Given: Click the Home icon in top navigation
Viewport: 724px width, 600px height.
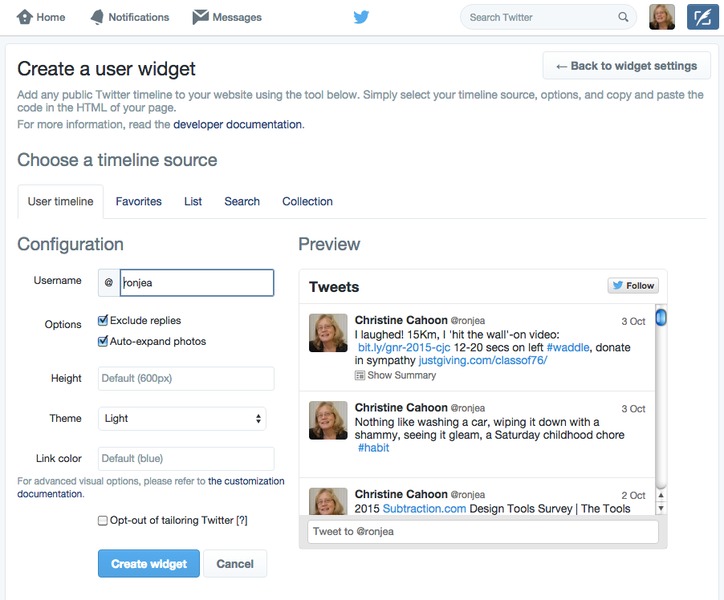Looking at the screenshot, I should 24,17.
